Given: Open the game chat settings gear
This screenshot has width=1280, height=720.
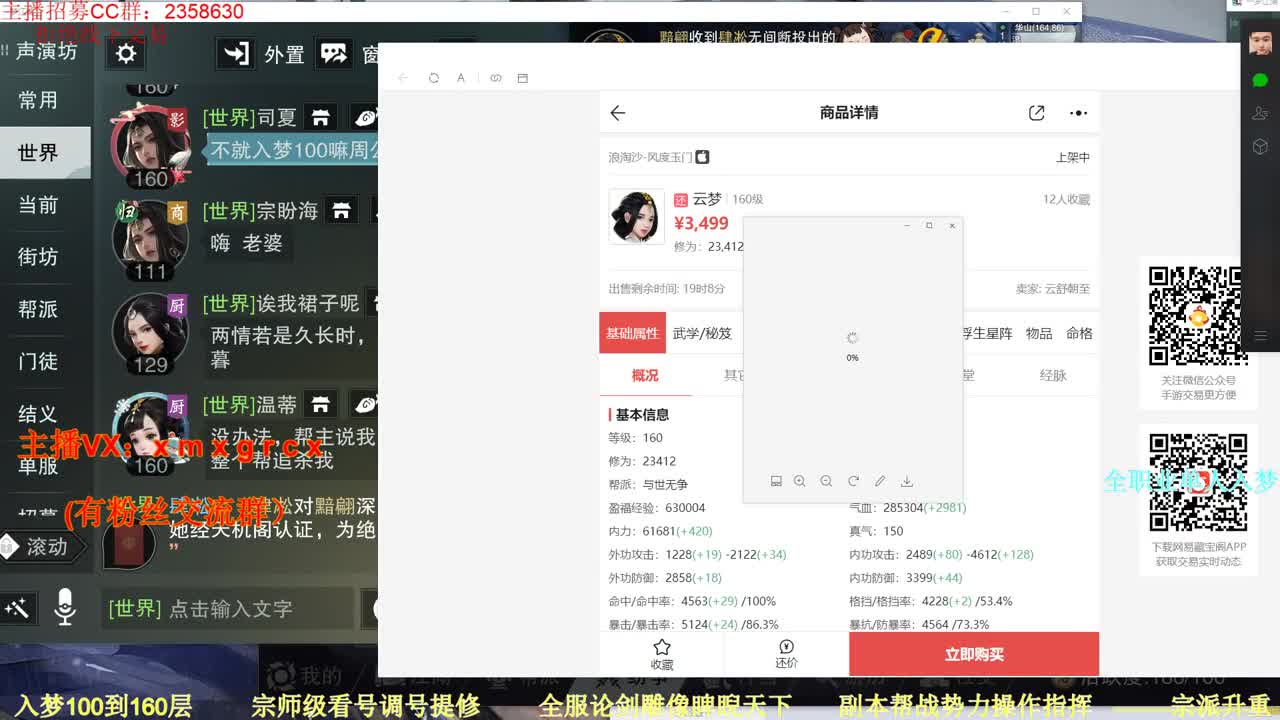Looking at the screenshot, I should point(126,54).
